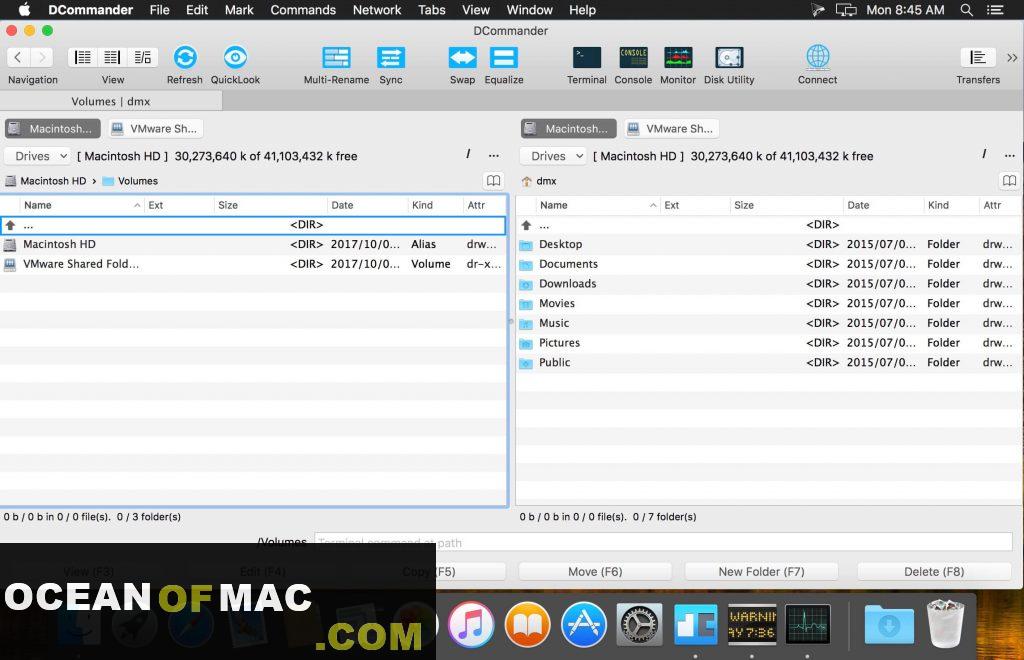The image size is (1024, 660).
Task: Sort right panel by Name column
Action: (x=598, y=205)
